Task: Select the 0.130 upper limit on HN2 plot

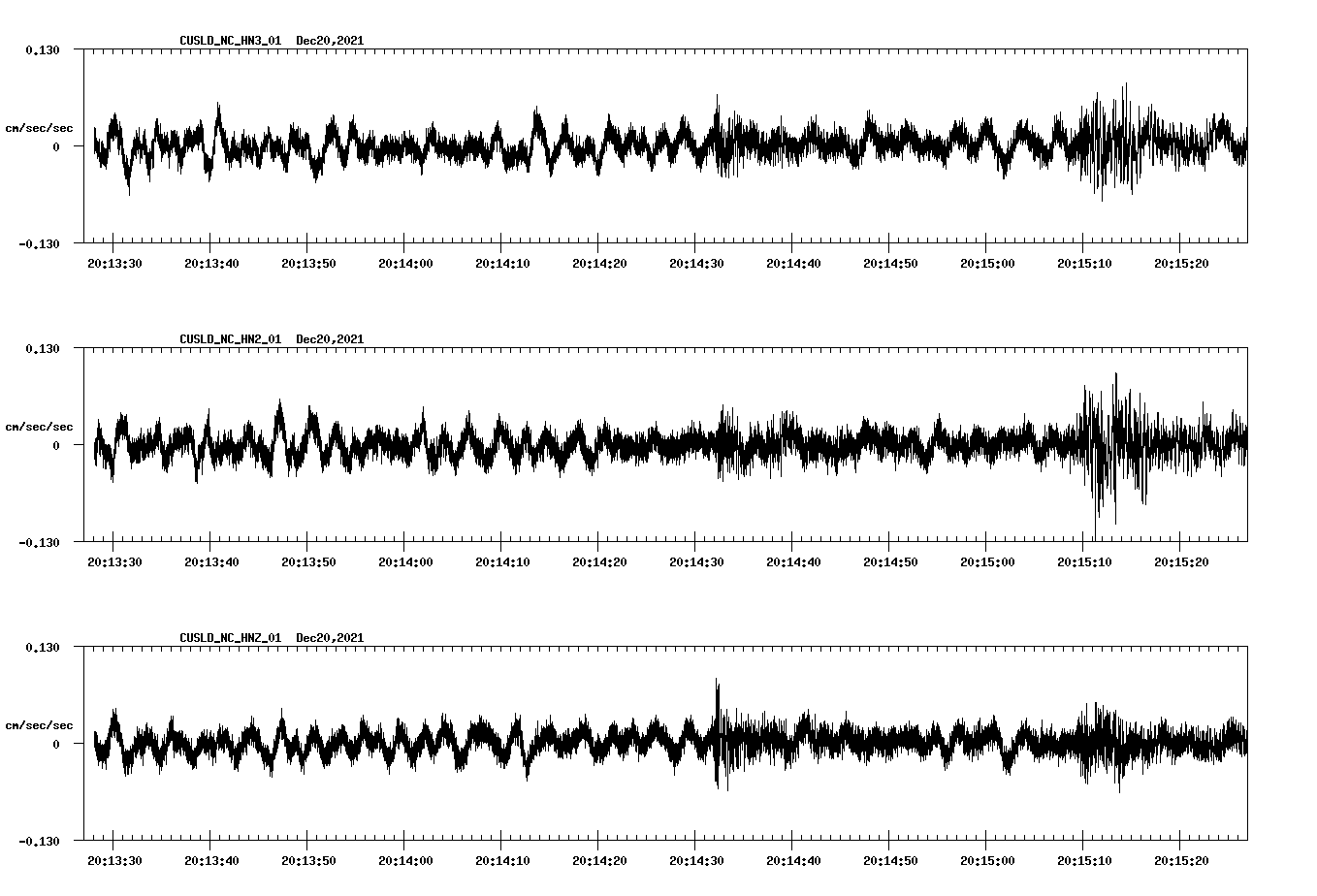Action: tap(42, 348)
